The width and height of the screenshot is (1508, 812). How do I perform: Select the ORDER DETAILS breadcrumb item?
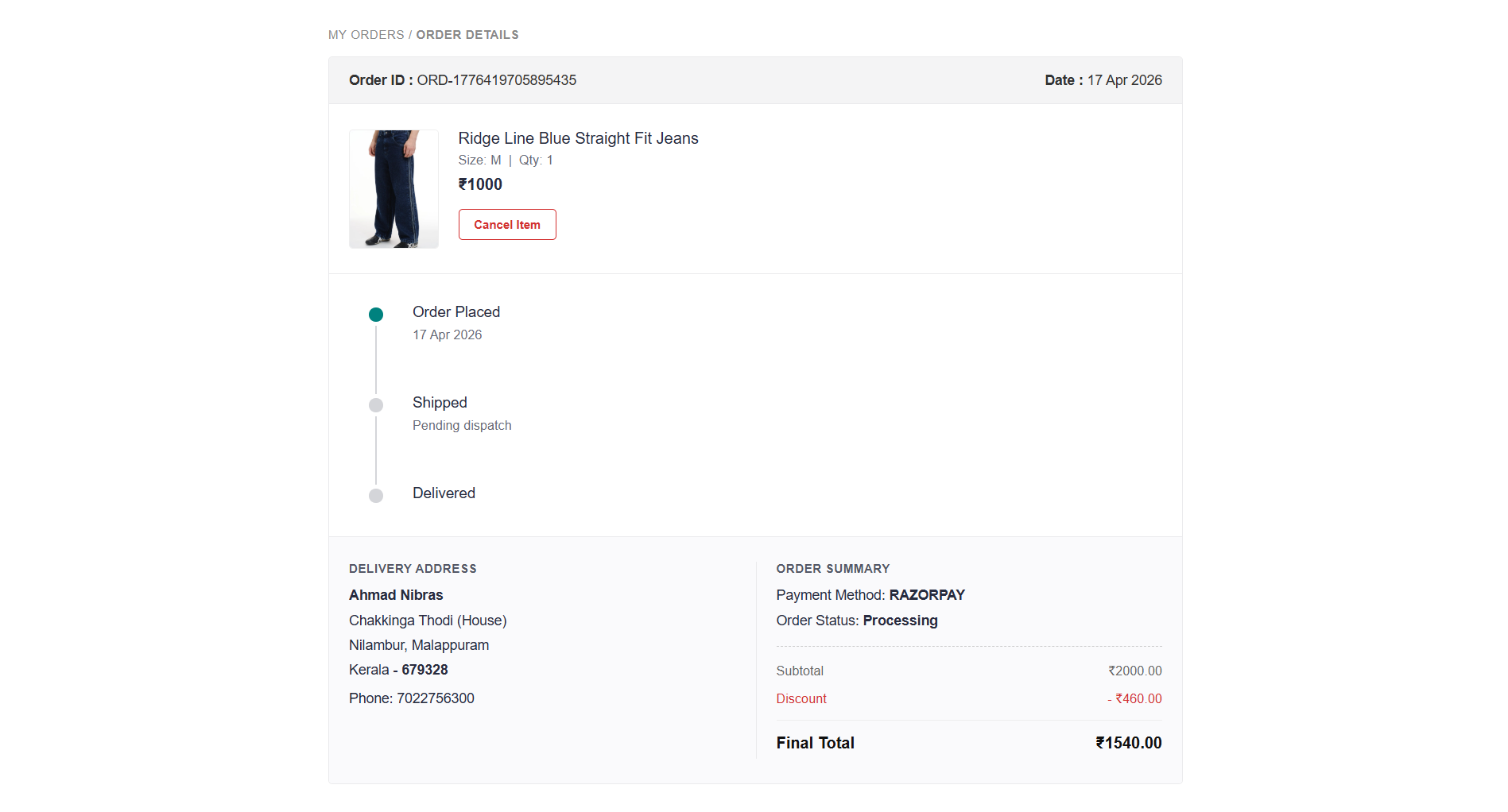(x=467, y=34)
